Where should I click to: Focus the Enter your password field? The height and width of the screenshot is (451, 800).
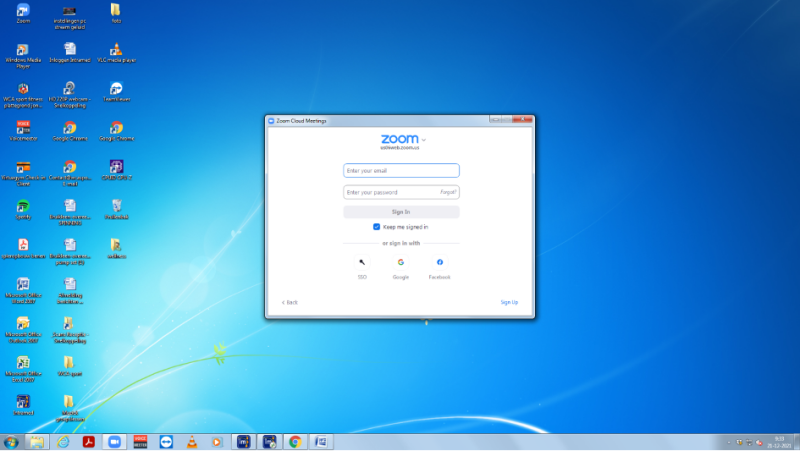coord(390,191)
